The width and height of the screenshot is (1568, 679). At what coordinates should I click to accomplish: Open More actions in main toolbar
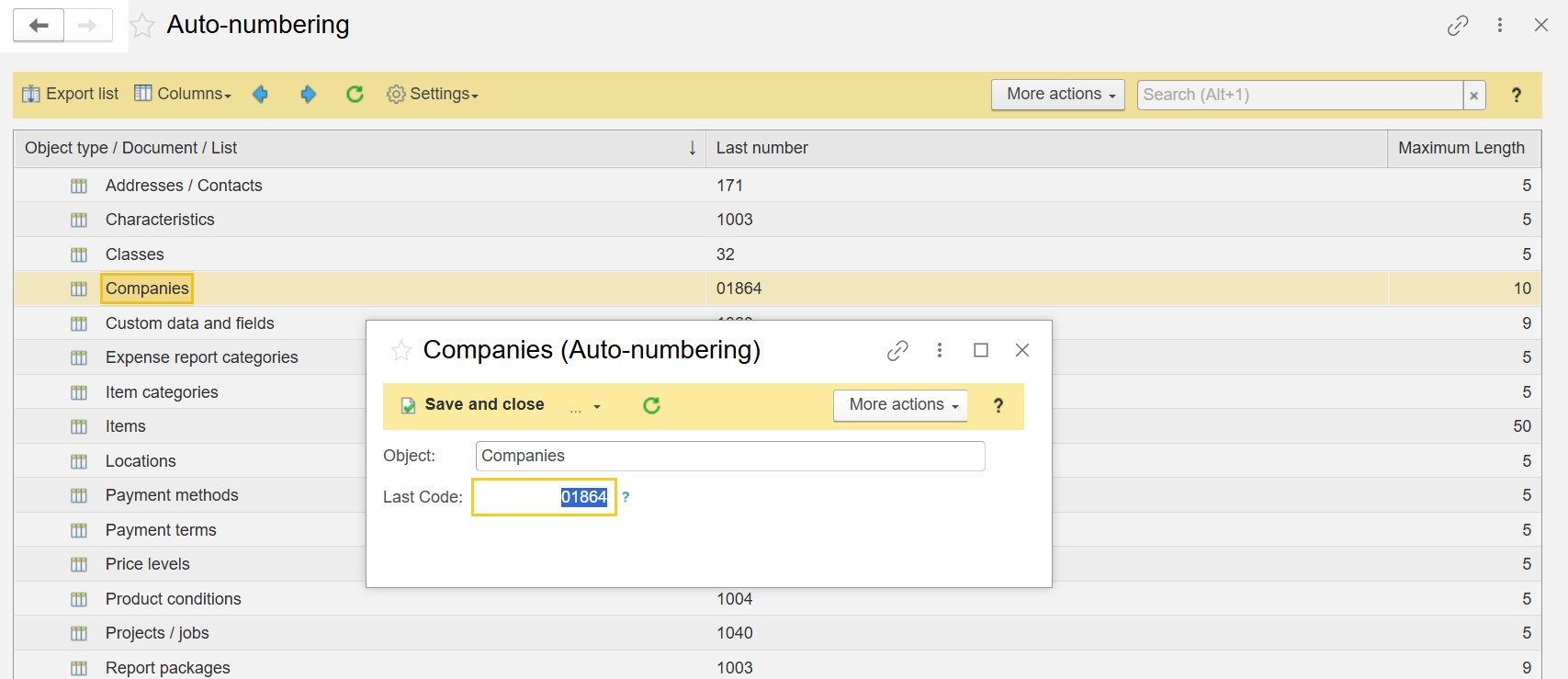(x=1057, y=95)
